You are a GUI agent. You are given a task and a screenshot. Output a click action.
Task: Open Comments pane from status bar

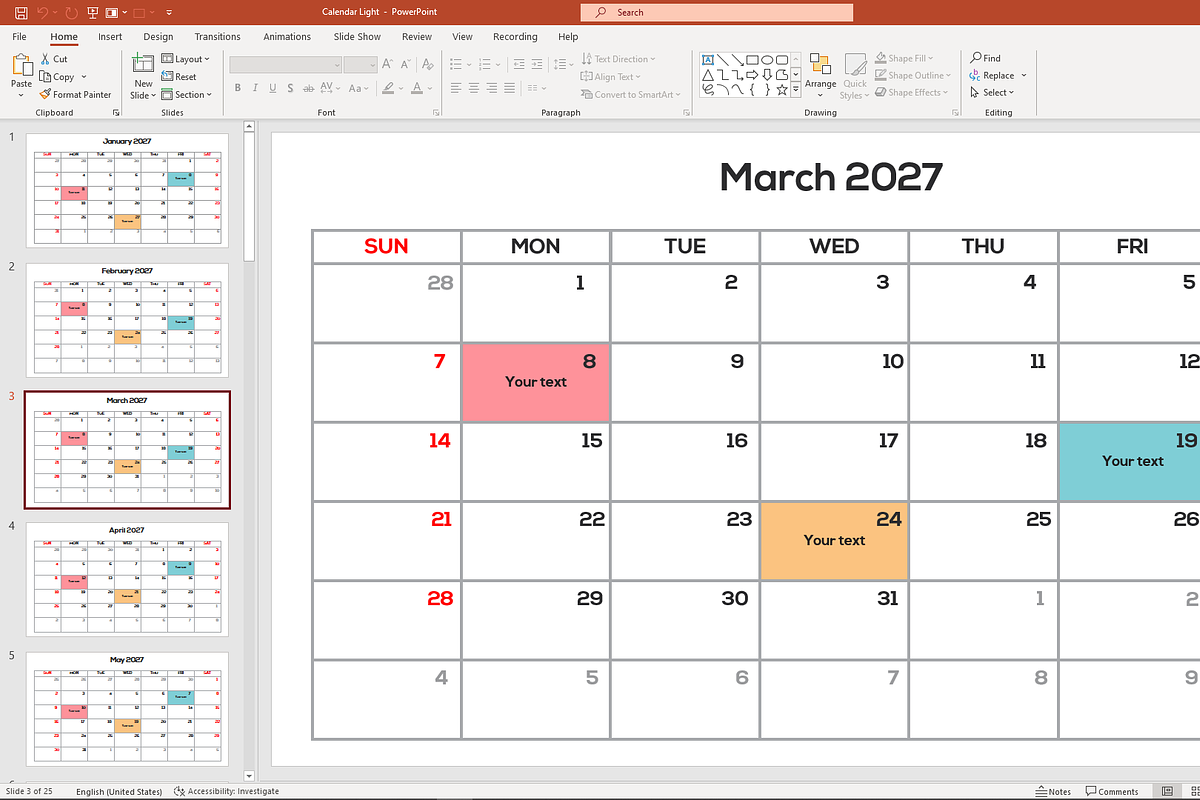pos(1112,791)
